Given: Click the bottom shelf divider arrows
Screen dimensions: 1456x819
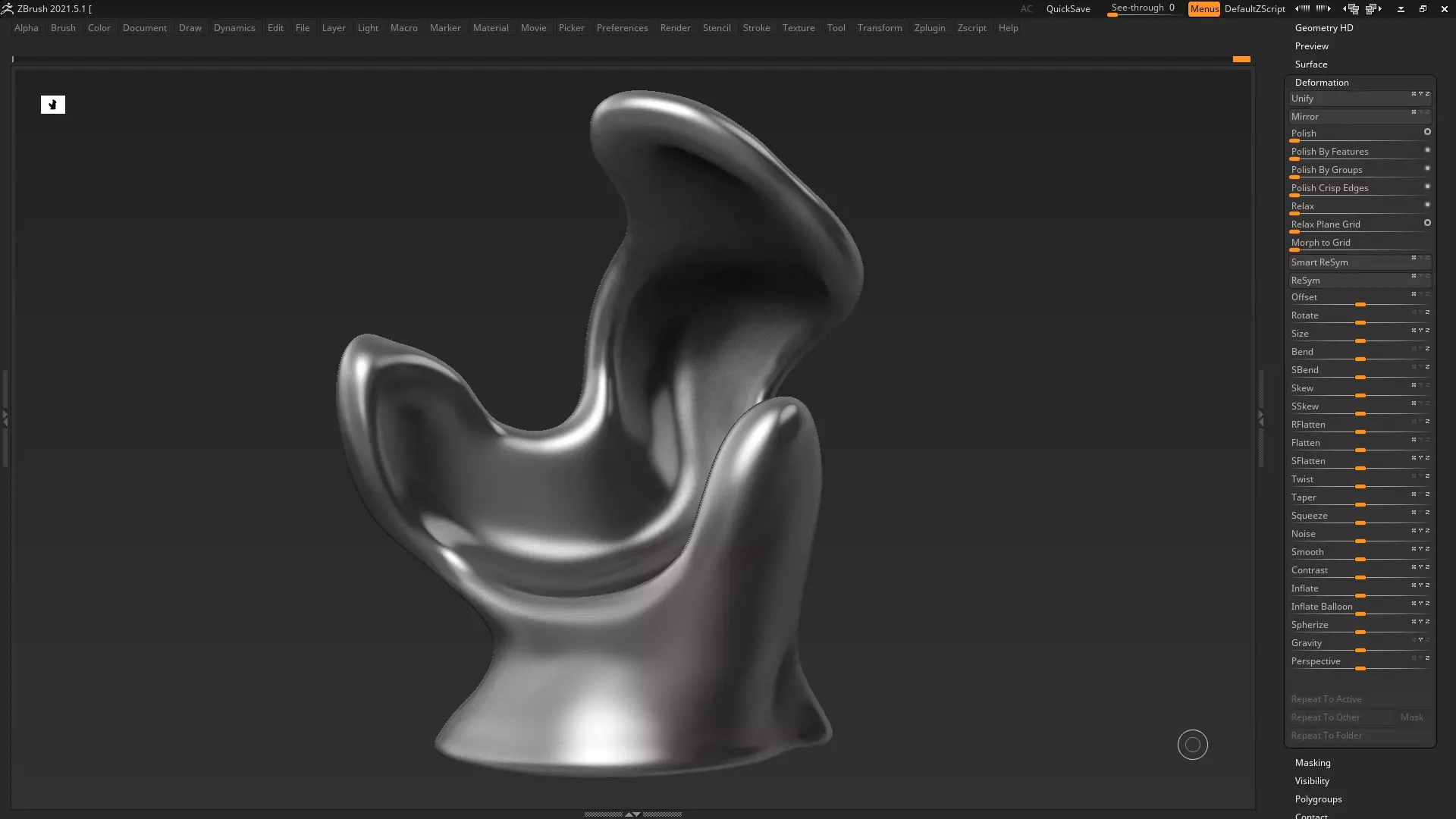Looking at the screenshot, I should coord(632,814).
